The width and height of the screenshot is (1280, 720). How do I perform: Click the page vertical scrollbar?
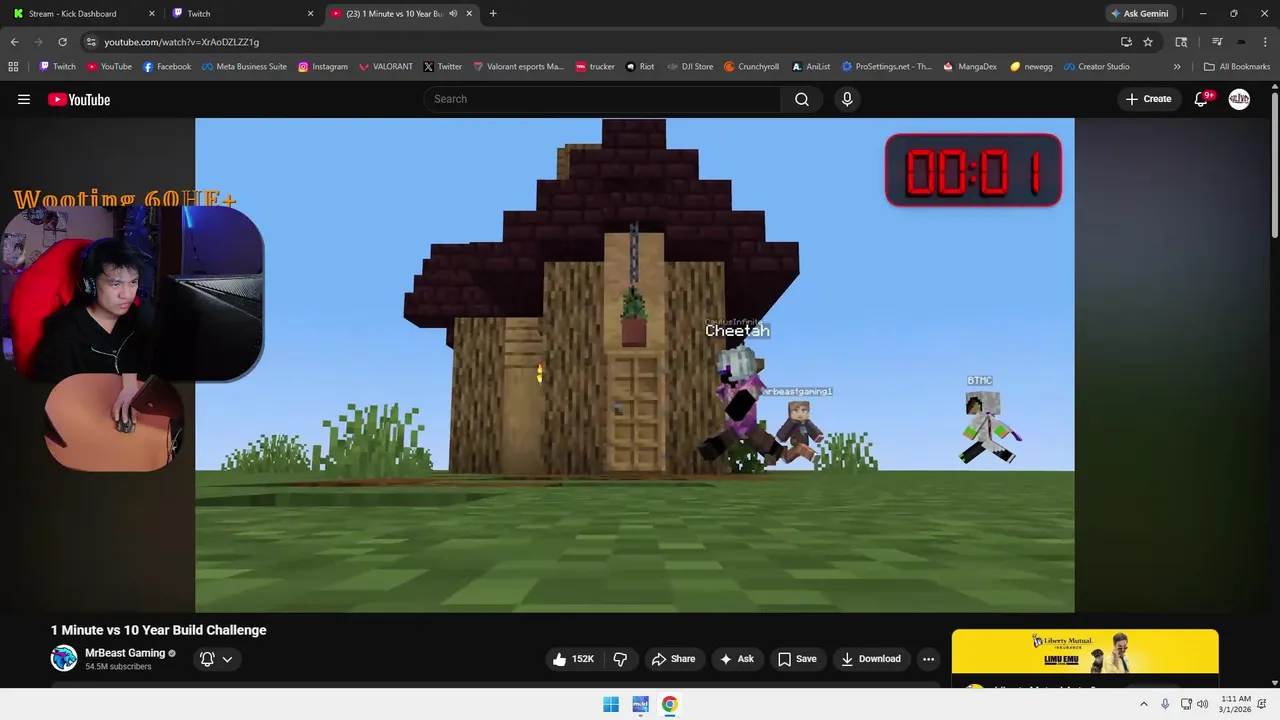click(1274, 165)
